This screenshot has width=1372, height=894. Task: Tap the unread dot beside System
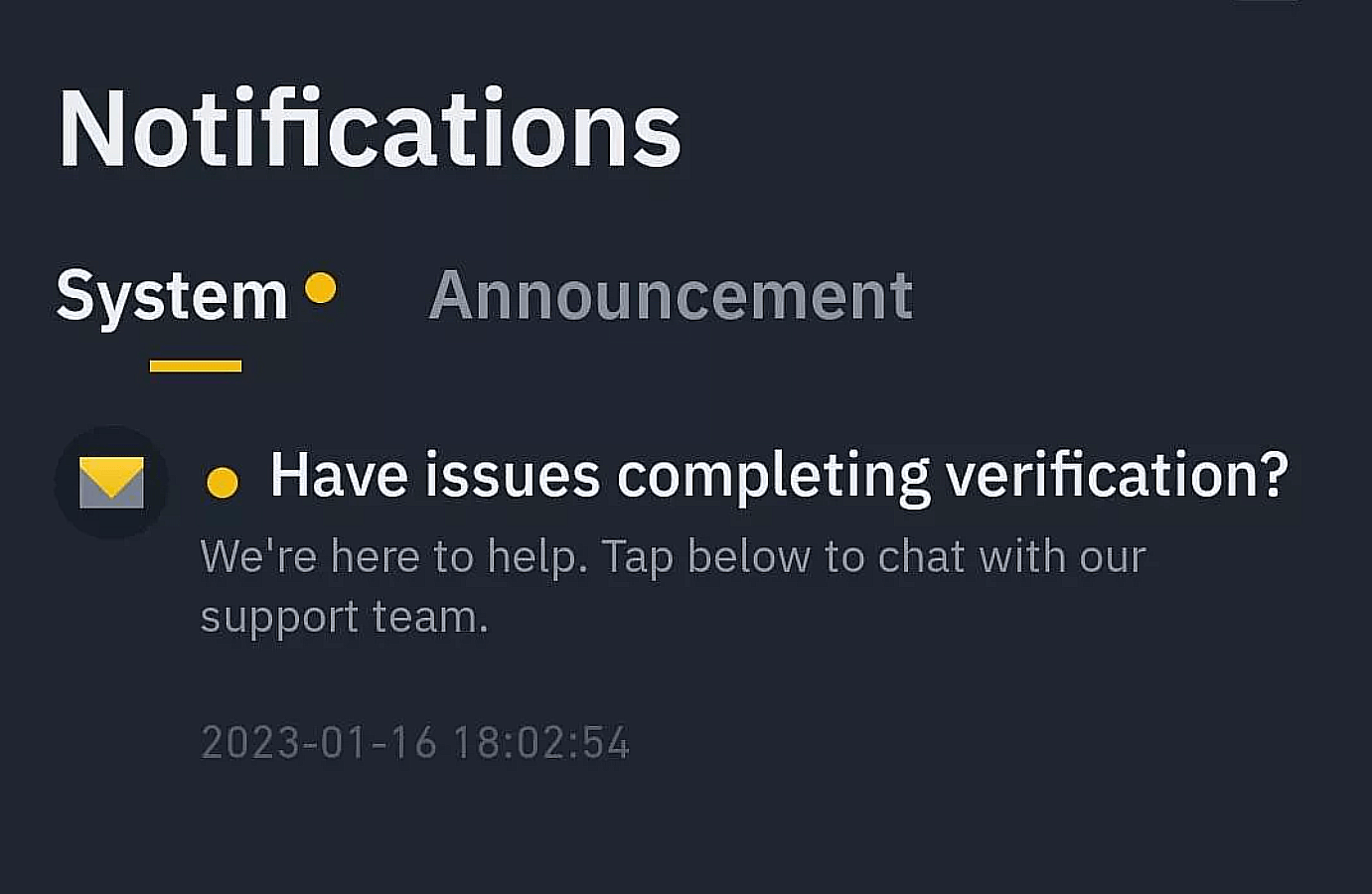(x=320, y=288)
